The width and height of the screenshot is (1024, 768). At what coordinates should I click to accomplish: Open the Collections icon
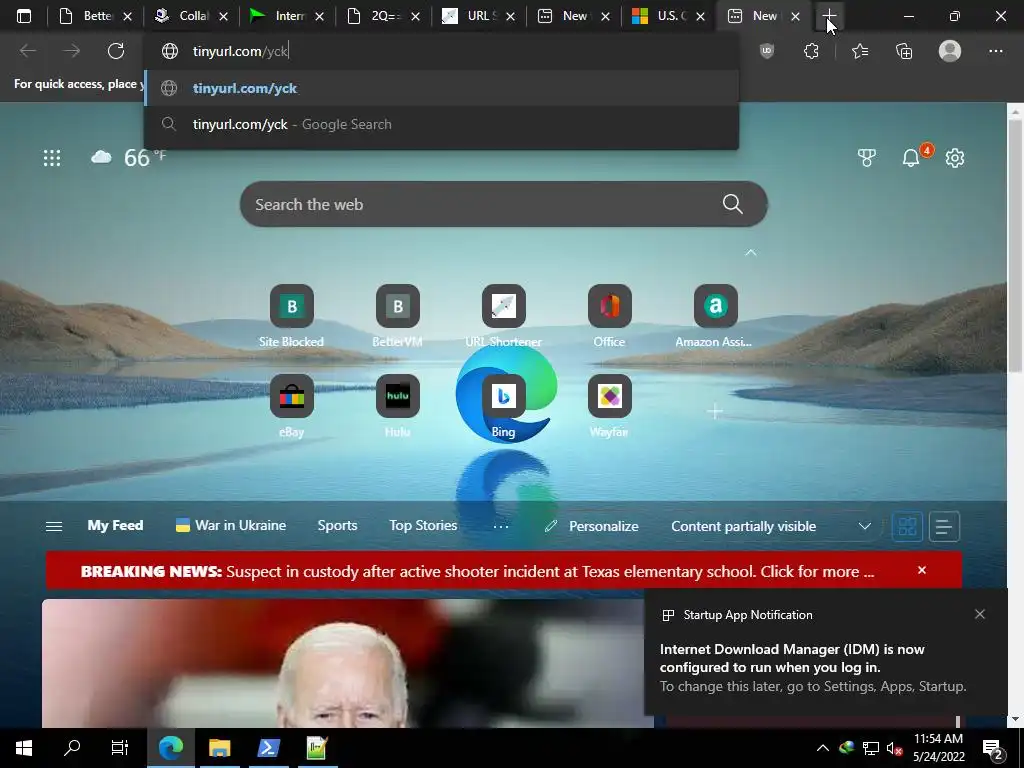(x=904, y=51)
